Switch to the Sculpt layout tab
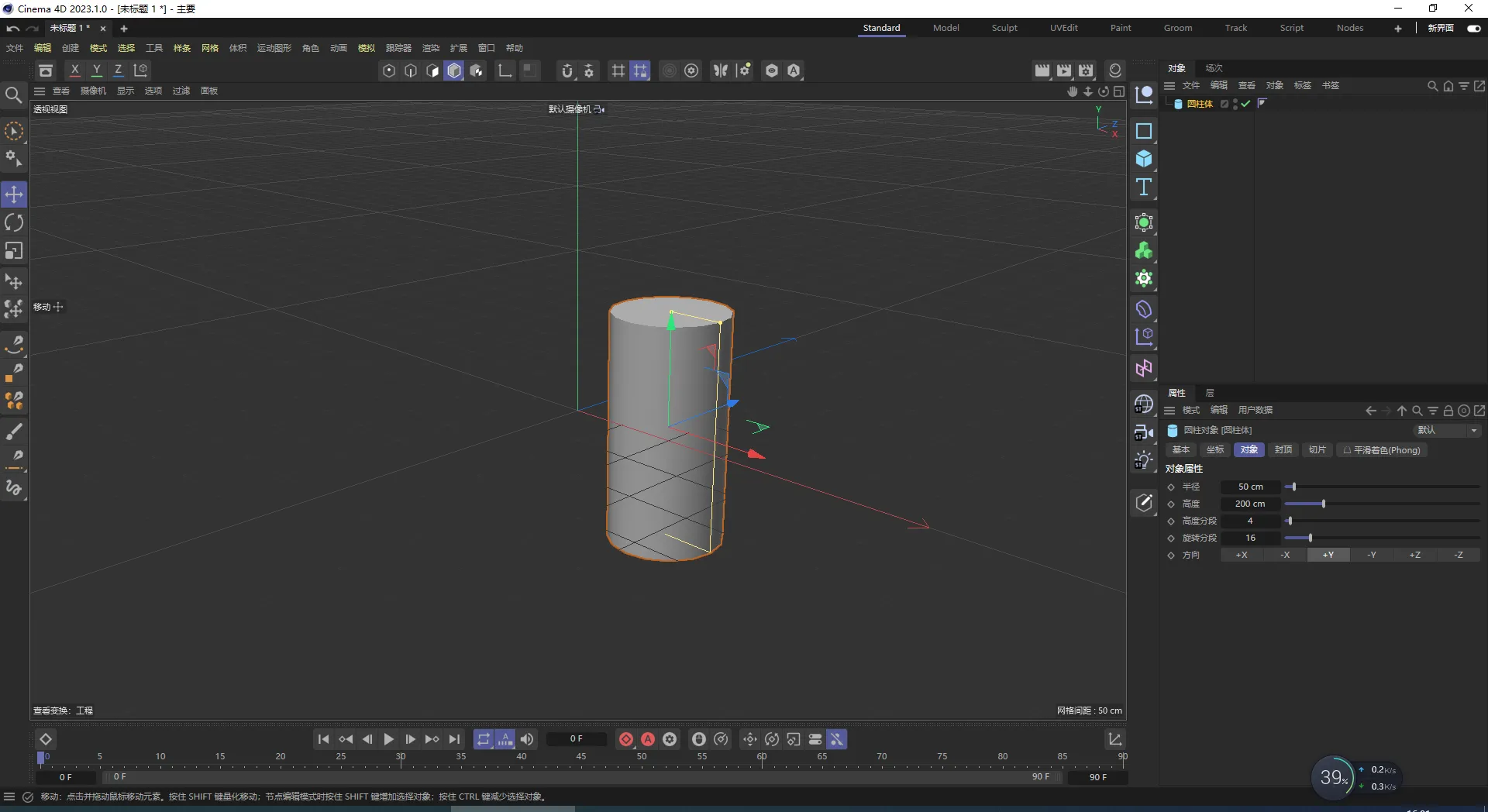 click(x=1004, y=28)
